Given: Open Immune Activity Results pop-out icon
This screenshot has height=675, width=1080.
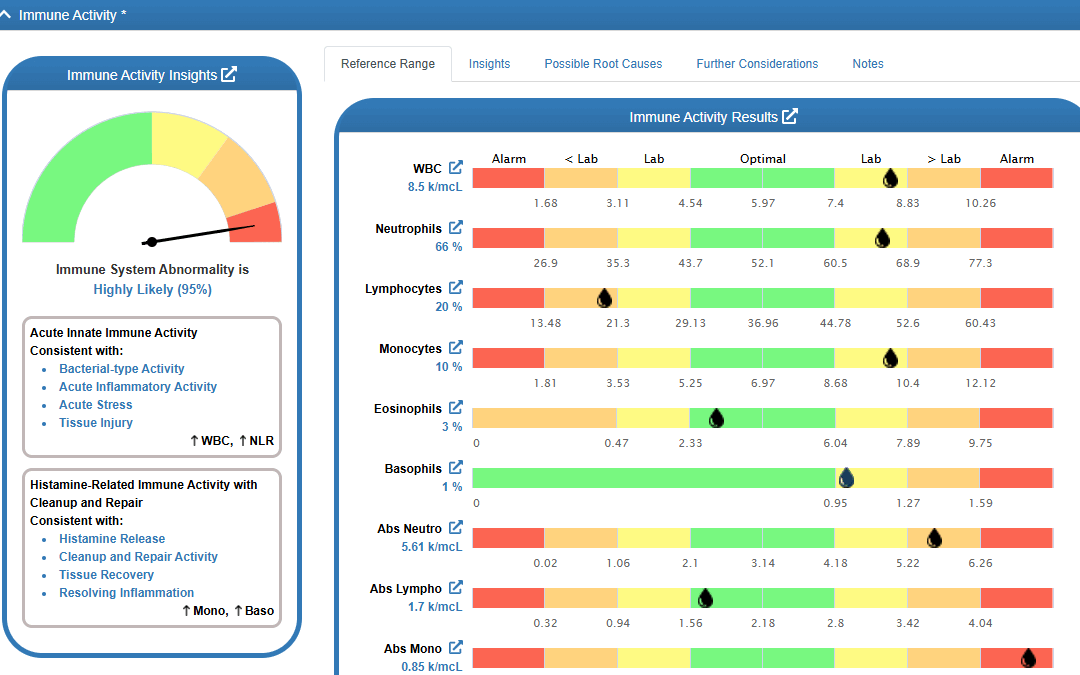Looking at the screenshot, I should click(789, 116).
